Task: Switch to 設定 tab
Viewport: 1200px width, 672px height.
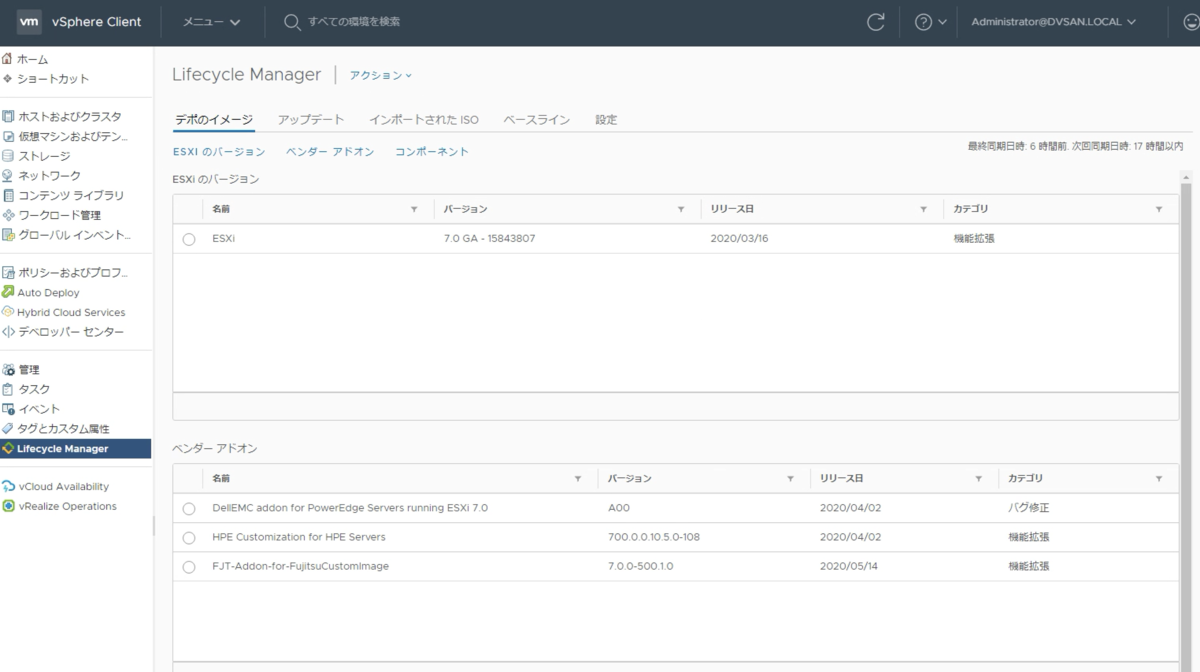Action: tap(606, 119)
